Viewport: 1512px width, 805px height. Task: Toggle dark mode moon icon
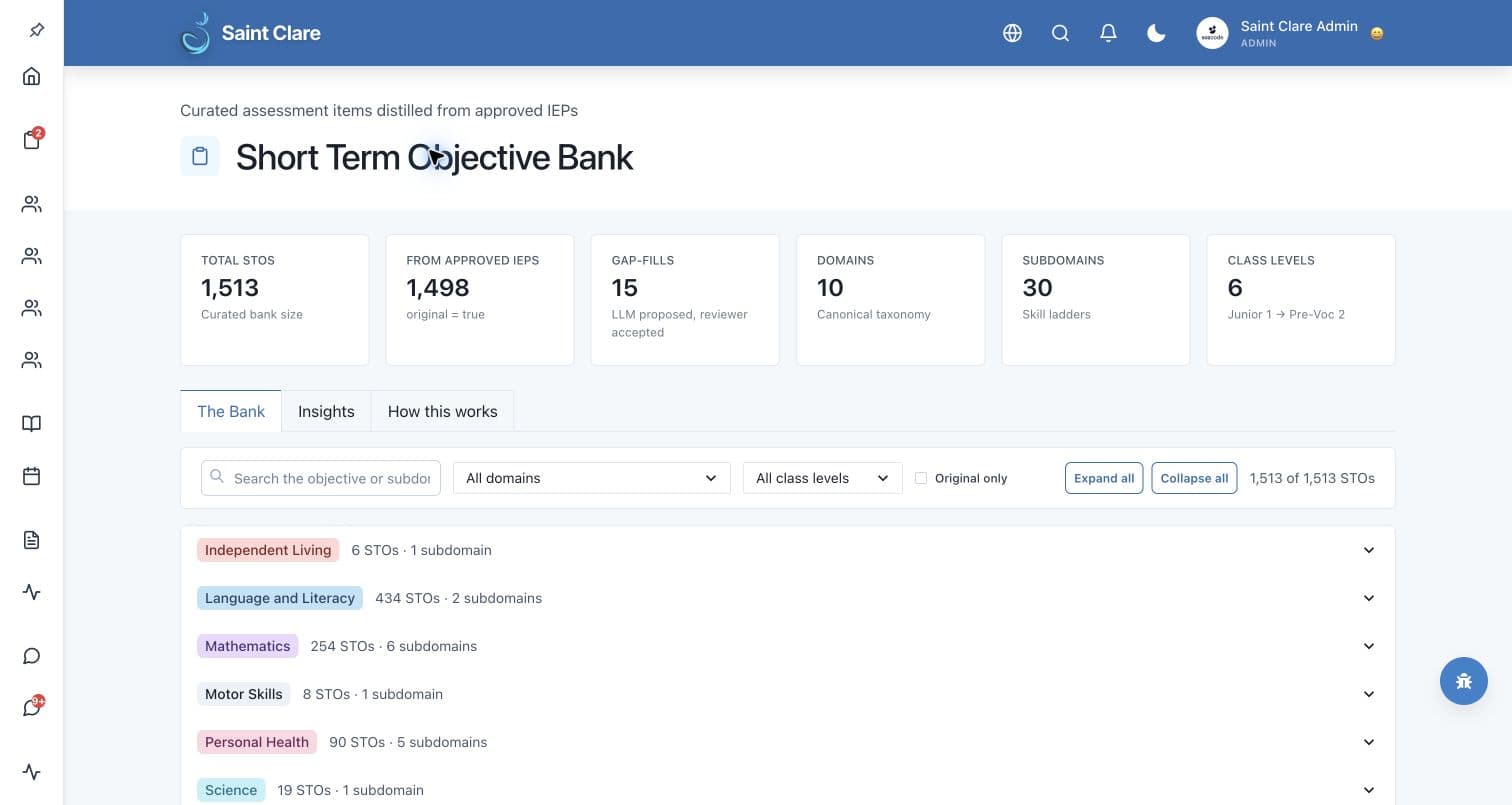click(1156, 33)
